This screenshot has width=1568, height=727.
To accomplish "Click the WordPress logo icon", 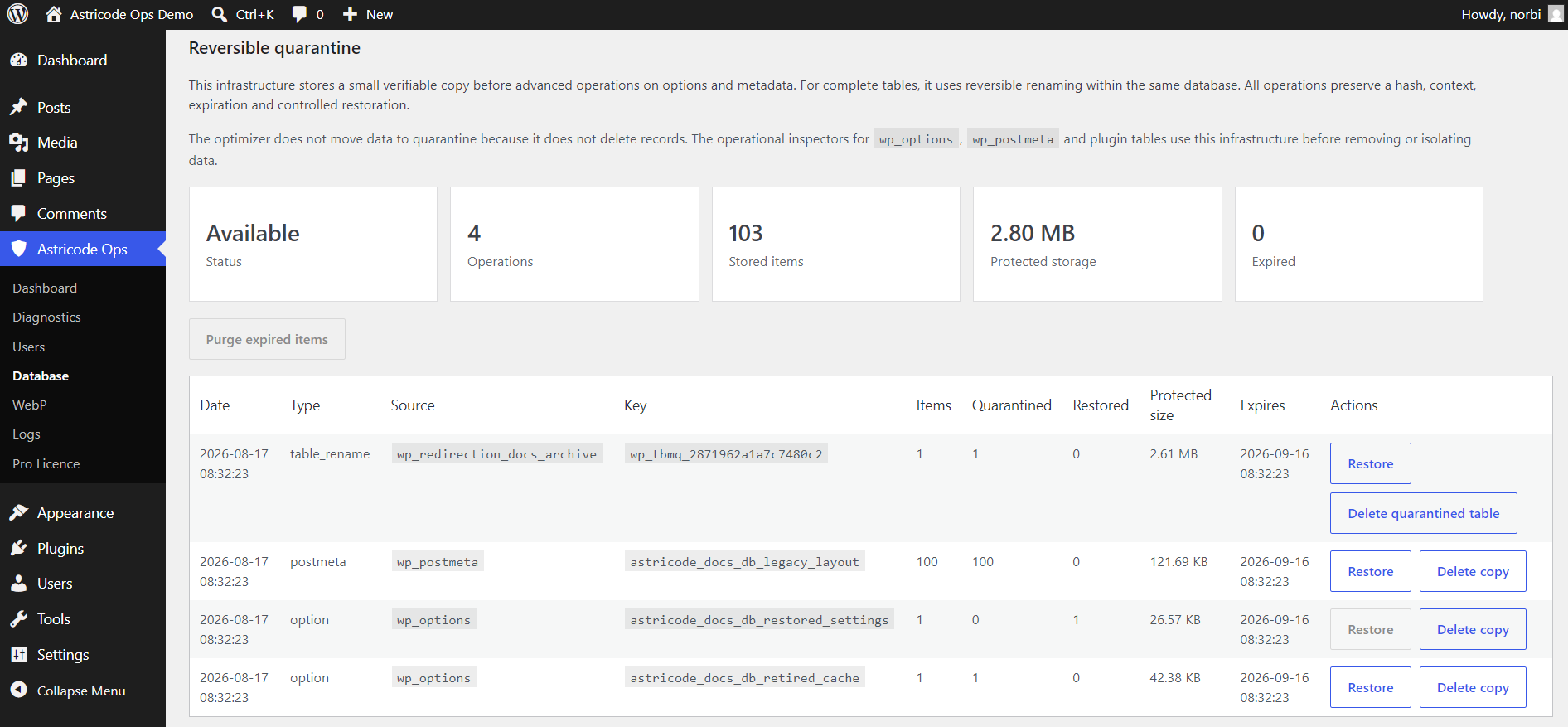I will tap(18, 14).
